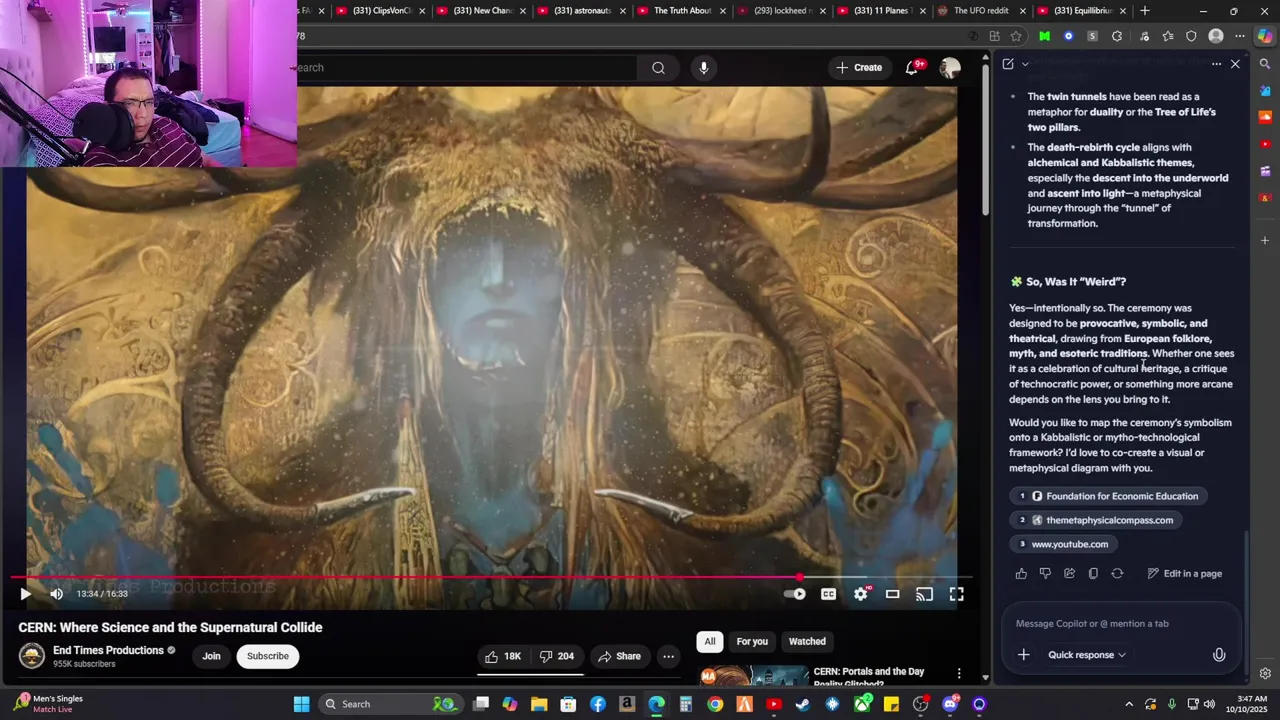Screen dimensions: 1280x720
Task: Click Edit in a page
Action: [1185, 574]
